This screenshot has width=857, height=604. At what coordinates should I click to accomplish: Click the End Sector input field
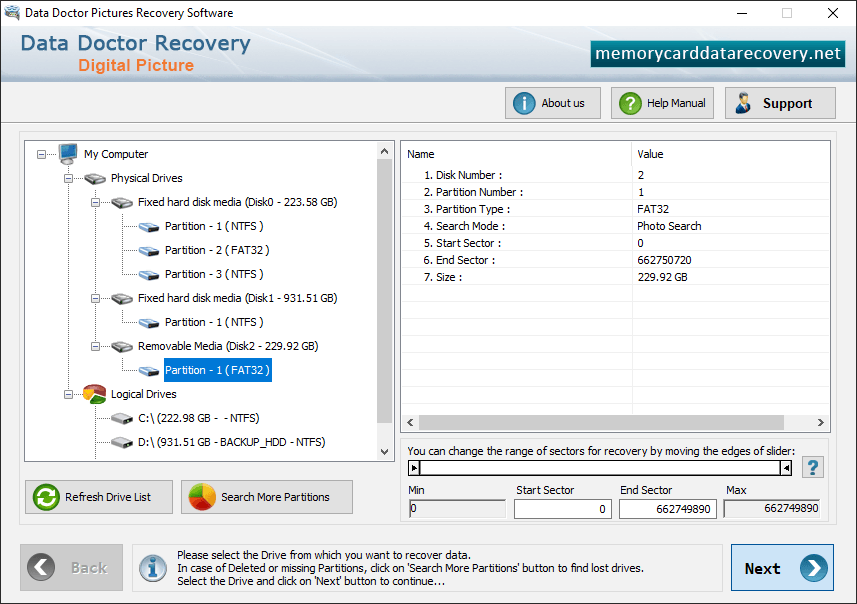click(667, 509)
